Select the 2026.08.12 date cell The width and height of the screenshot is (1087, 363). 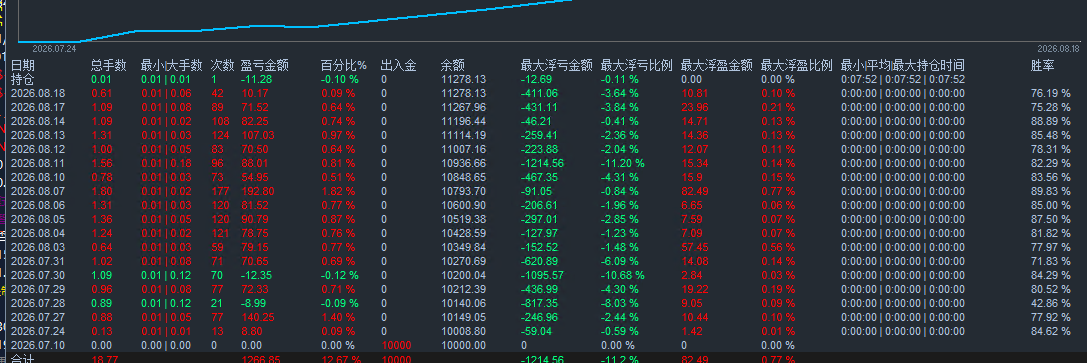pos(39,149)
